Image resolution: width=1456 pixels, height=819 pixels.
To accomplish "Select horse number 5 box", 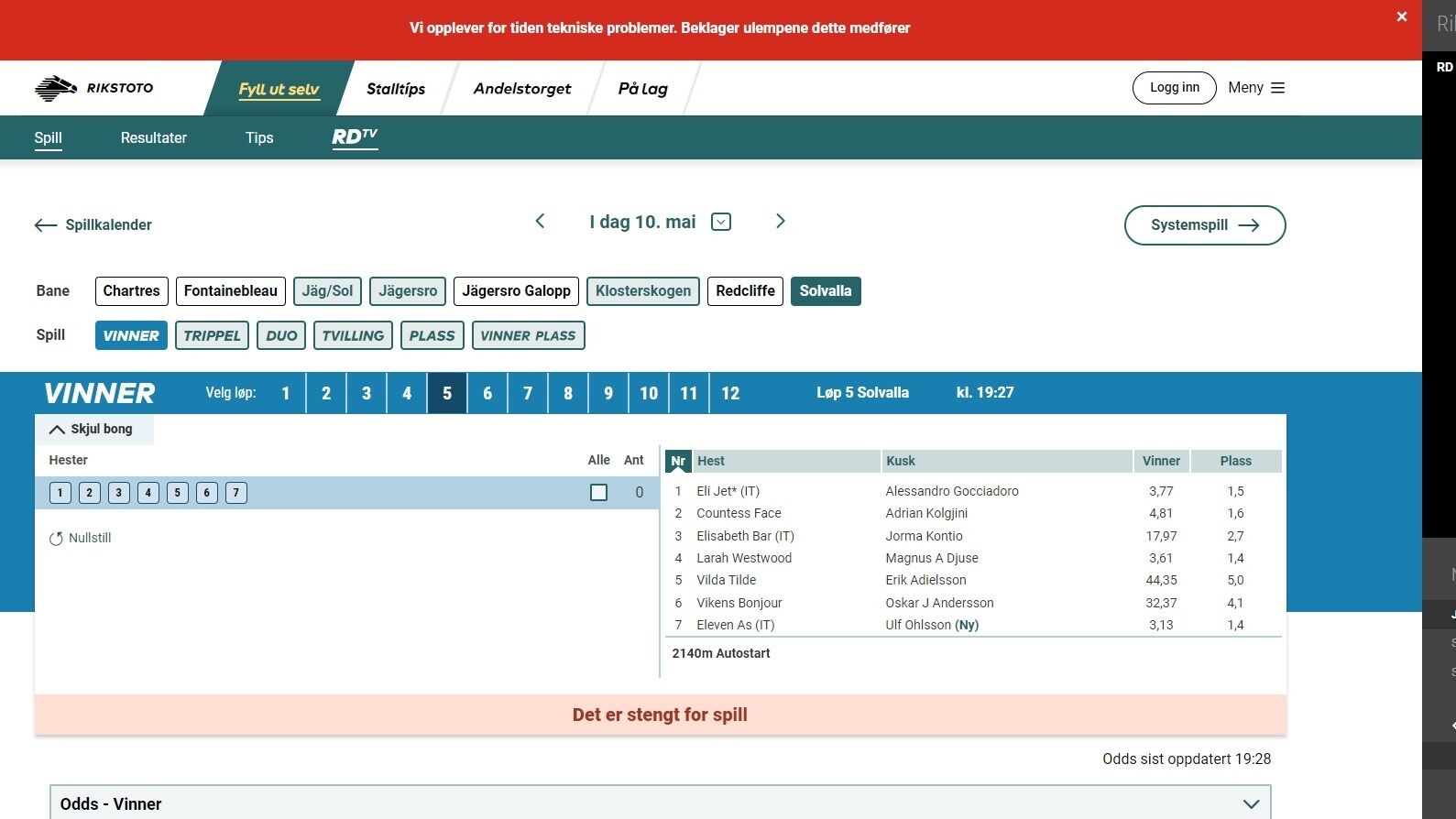I will [177, 493].
